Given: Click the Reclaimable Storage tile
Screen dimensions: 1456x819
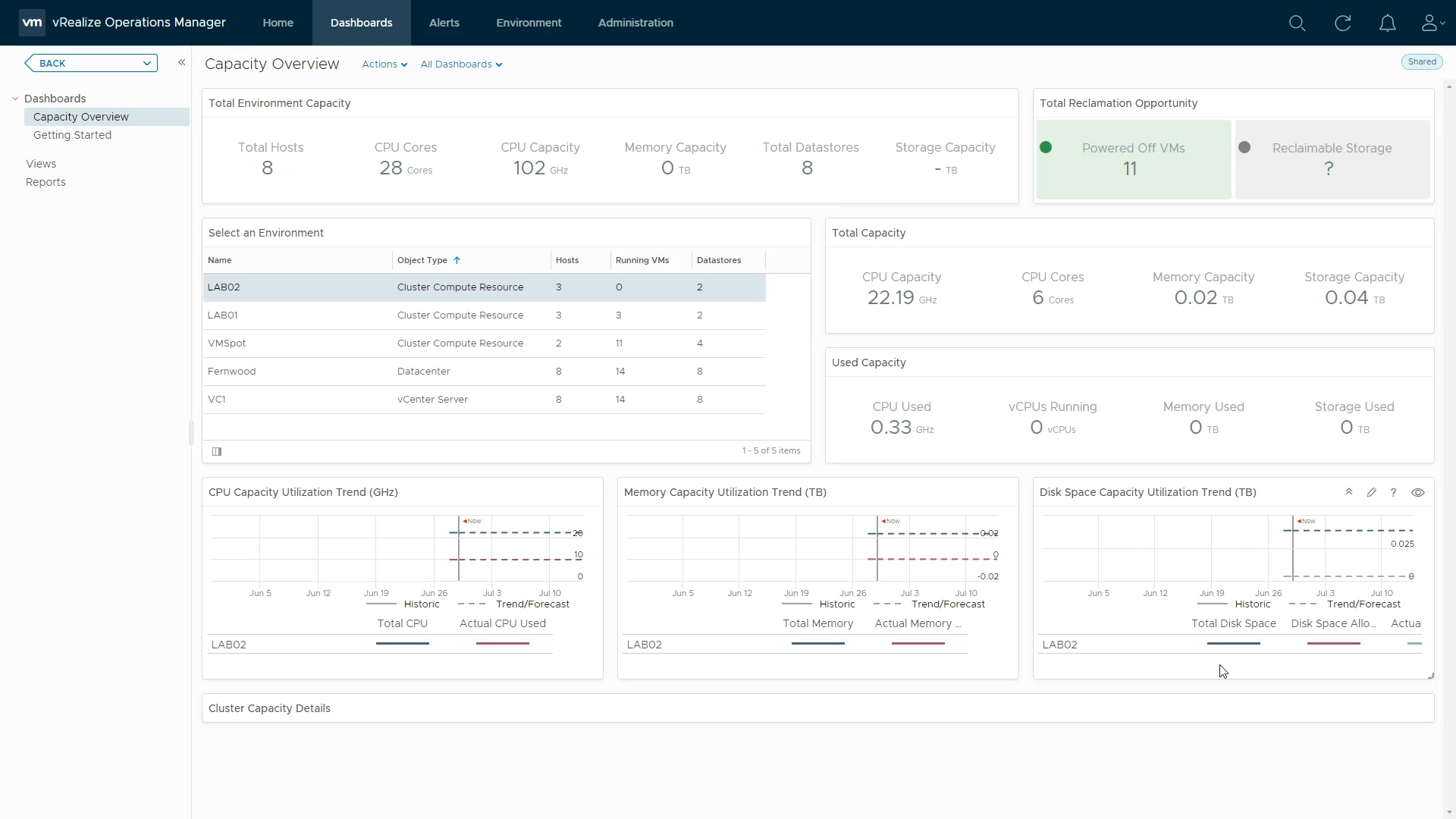Looking at the screenshot, I should (x=1332, y=159).
